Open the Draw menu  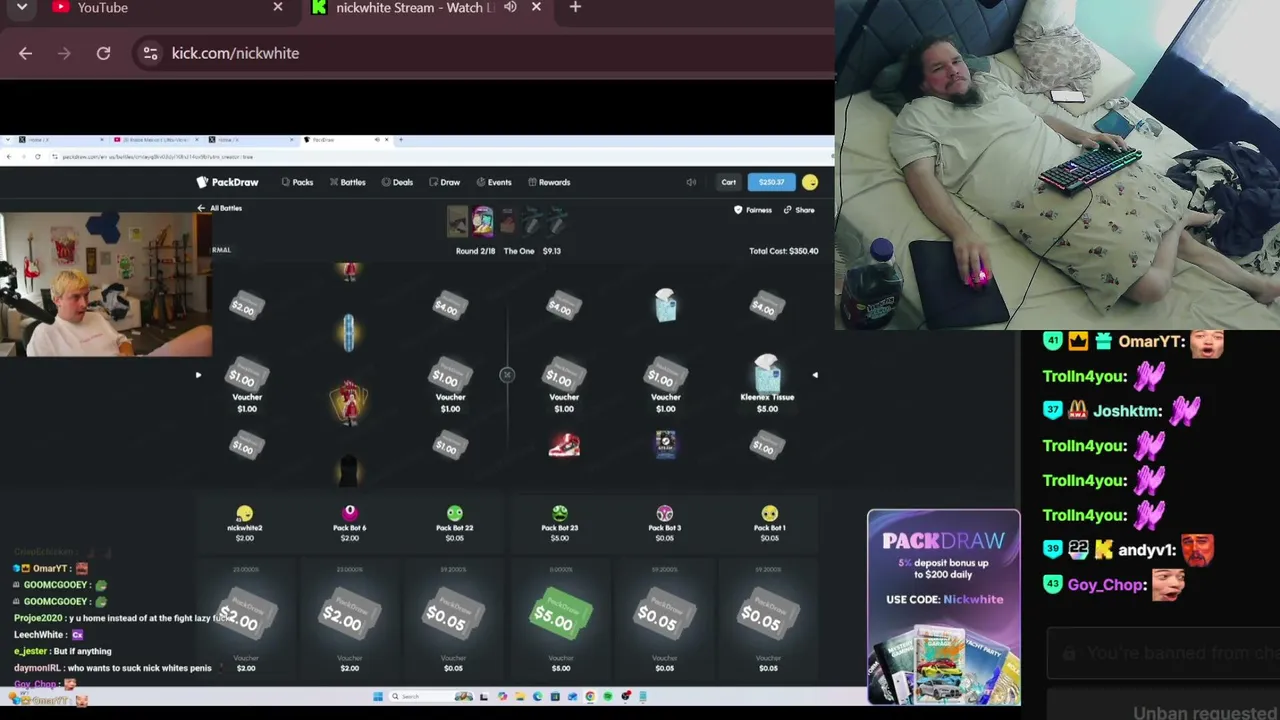click(x=444, y=182)
